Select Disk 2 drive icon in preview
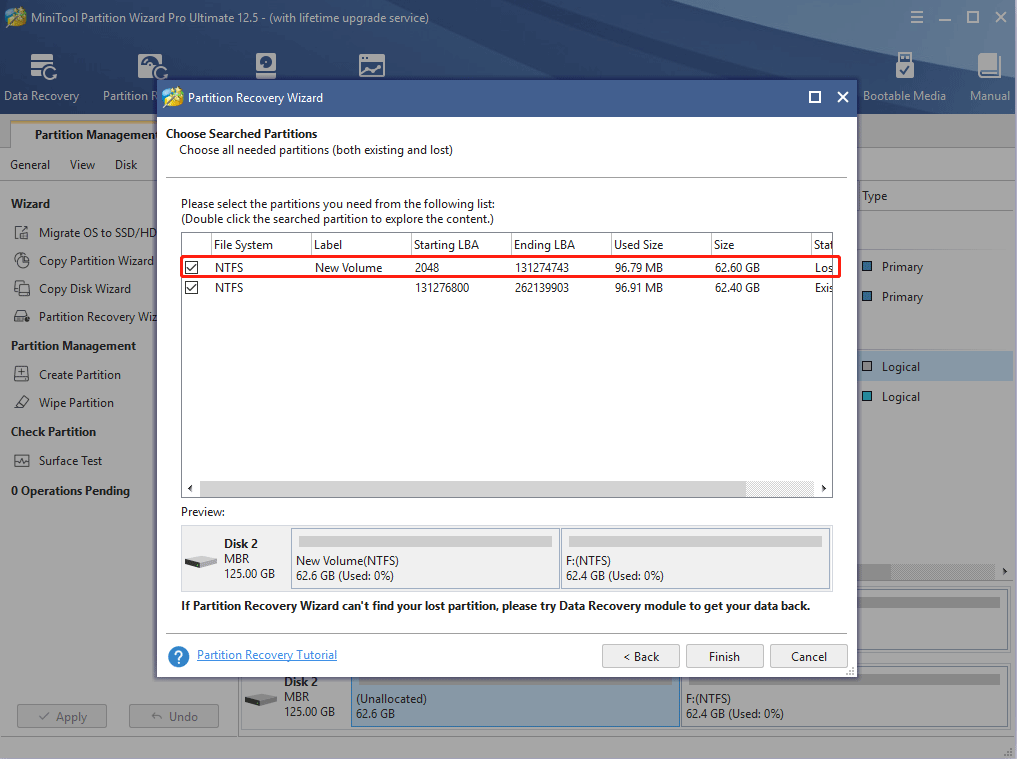The height and width of the screenshot is (759, 1017). (201, 561)
